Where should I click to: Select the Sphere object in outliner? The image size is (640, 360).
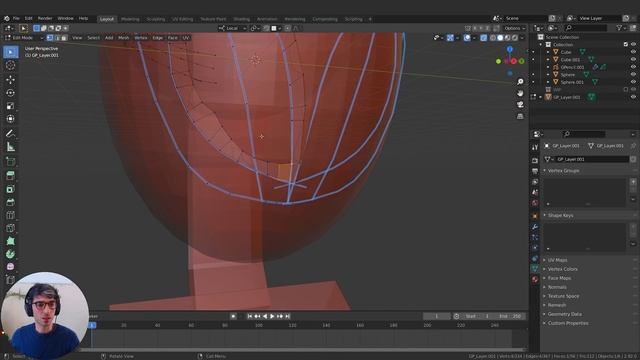point(567,75)
